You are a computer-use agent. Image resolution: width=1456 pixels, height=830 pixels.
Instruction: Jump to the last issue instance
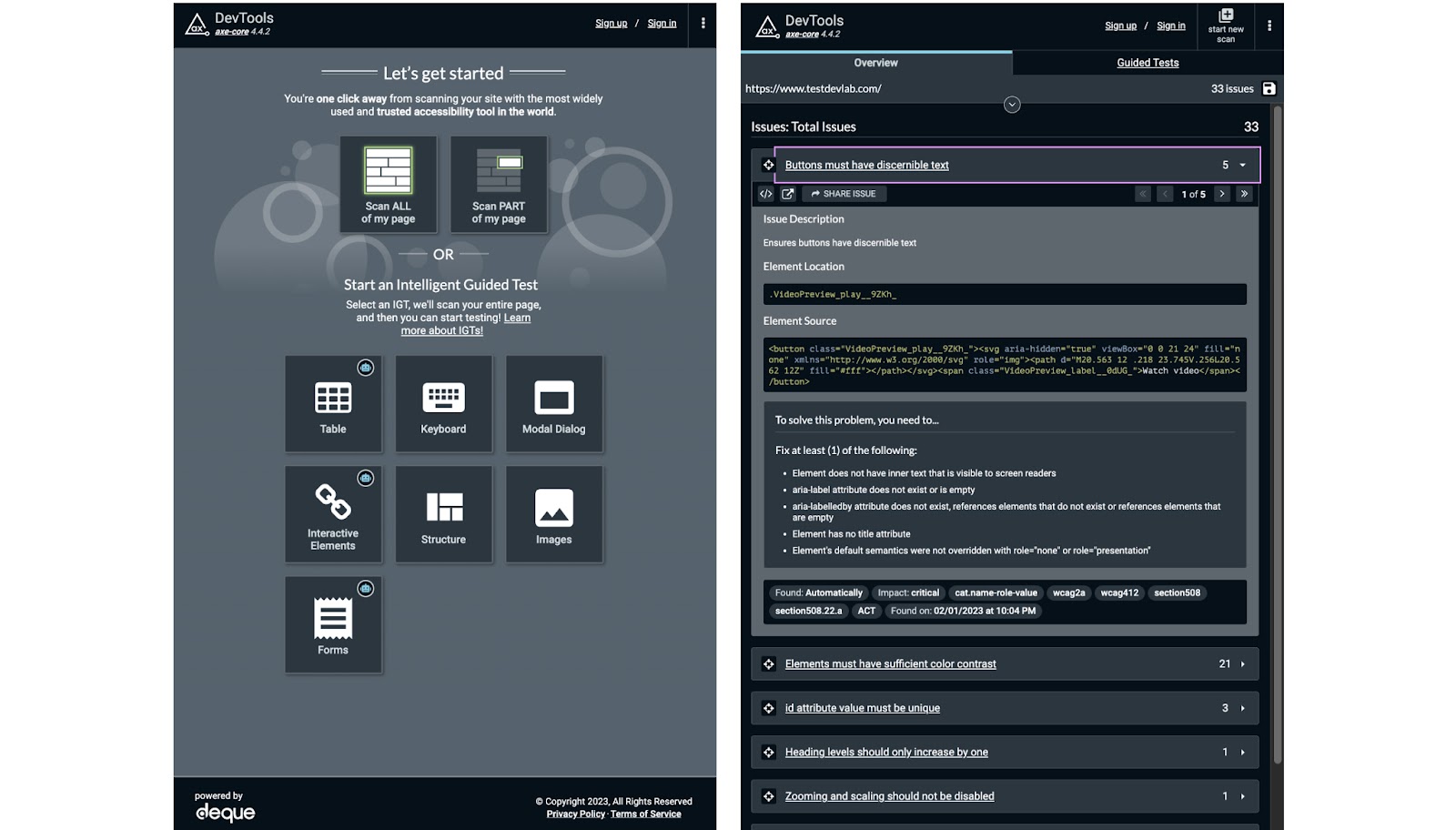pyautogui.click(x=1244, y=194)
